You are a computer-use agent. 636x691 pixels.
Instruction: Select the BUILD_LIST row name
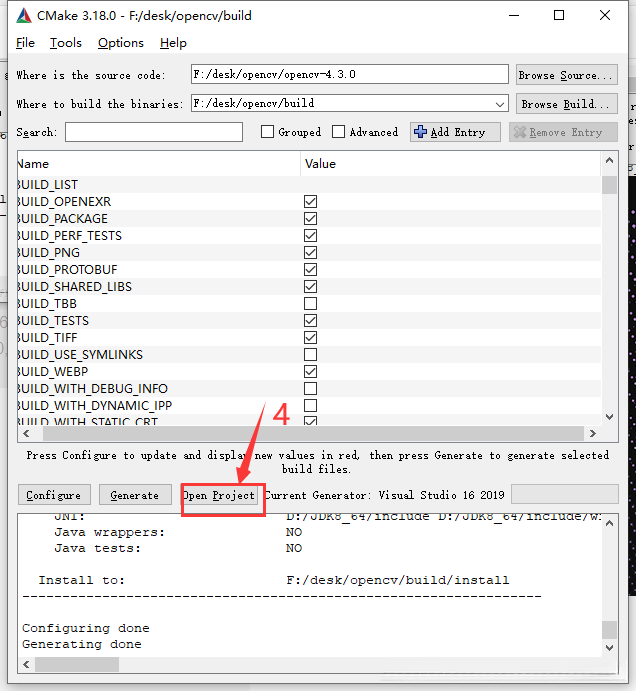pos(48,185)
